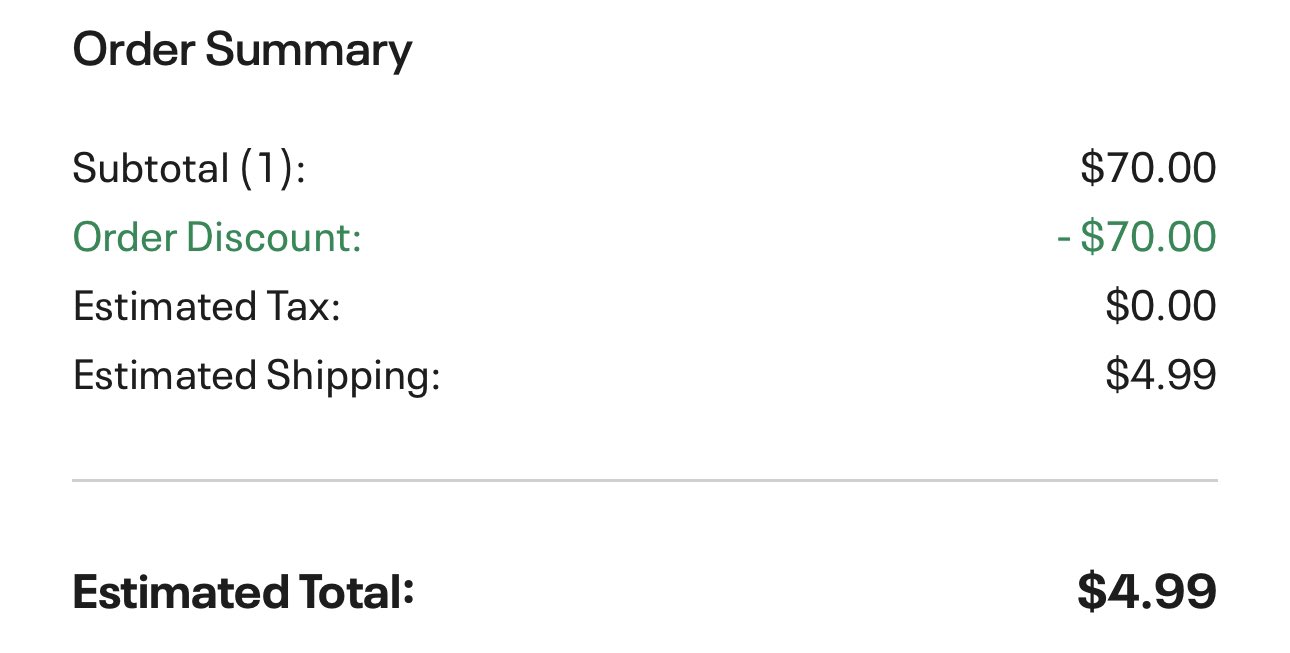Select the Subtotal (1): label
This screenshot has width=1290, height=653.
[188, 168]
